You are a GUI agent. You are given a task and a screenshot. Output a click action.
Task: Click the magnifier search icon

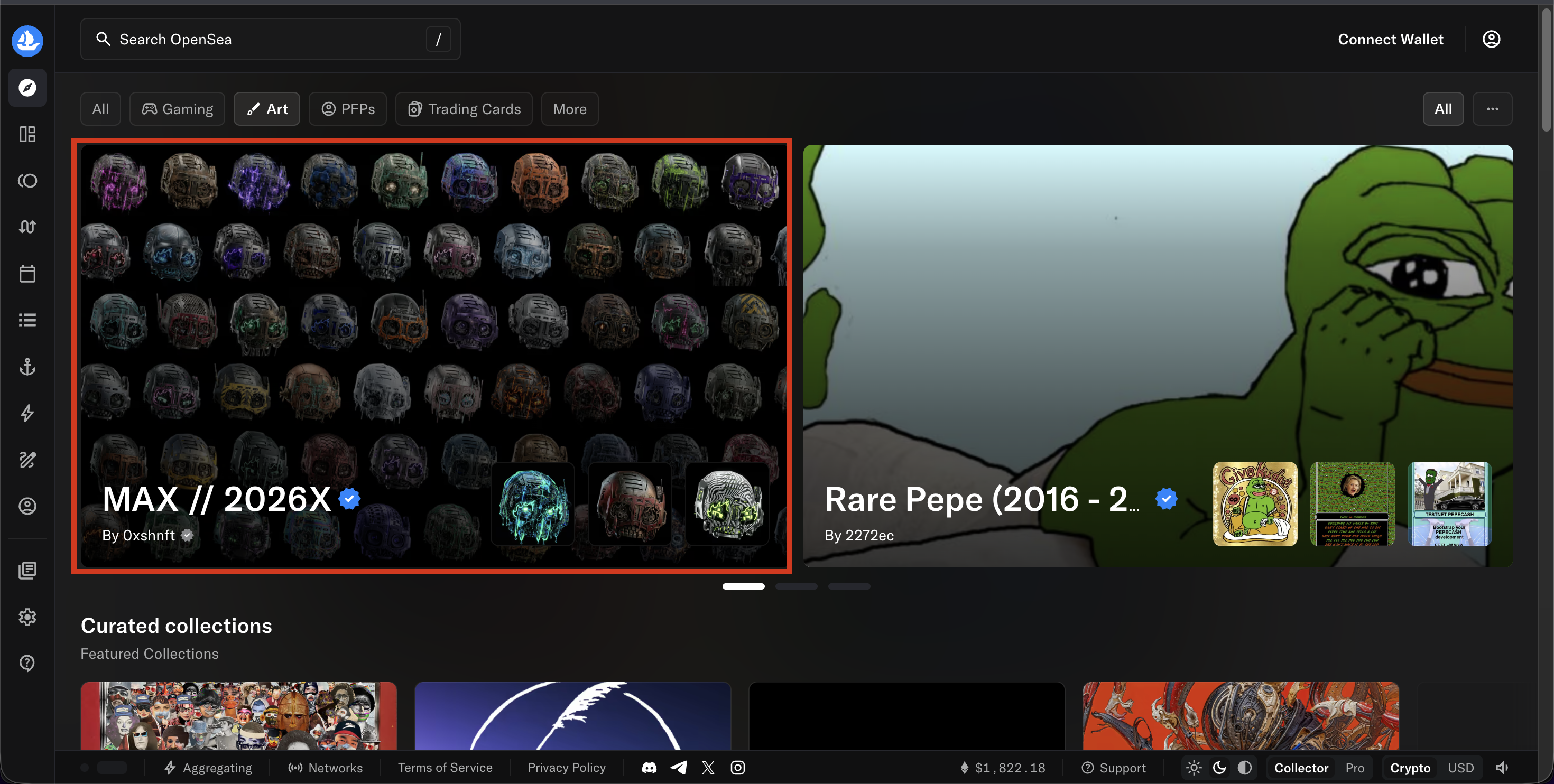(x=103, y=39)
